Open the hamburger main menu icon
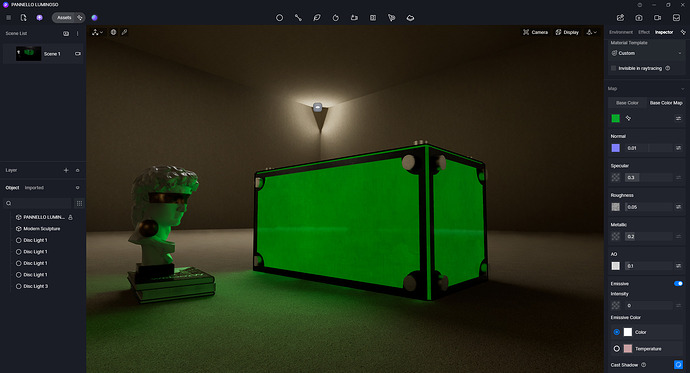This screenshot has width=690, height=373. 8,18
